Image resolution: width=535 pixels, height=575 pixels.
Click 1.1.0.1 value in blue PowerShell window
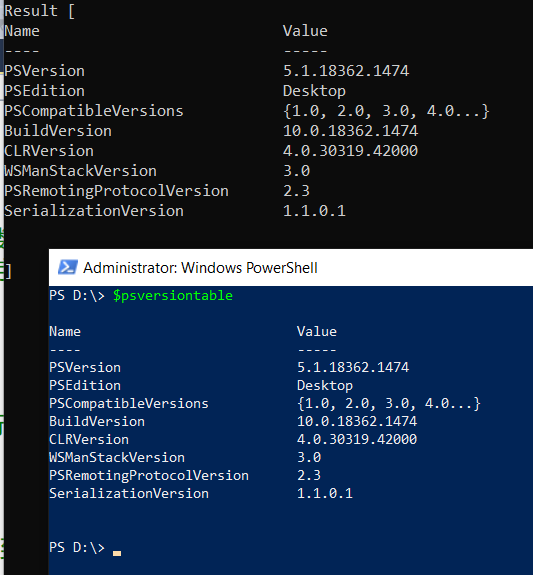pos(325,493)
